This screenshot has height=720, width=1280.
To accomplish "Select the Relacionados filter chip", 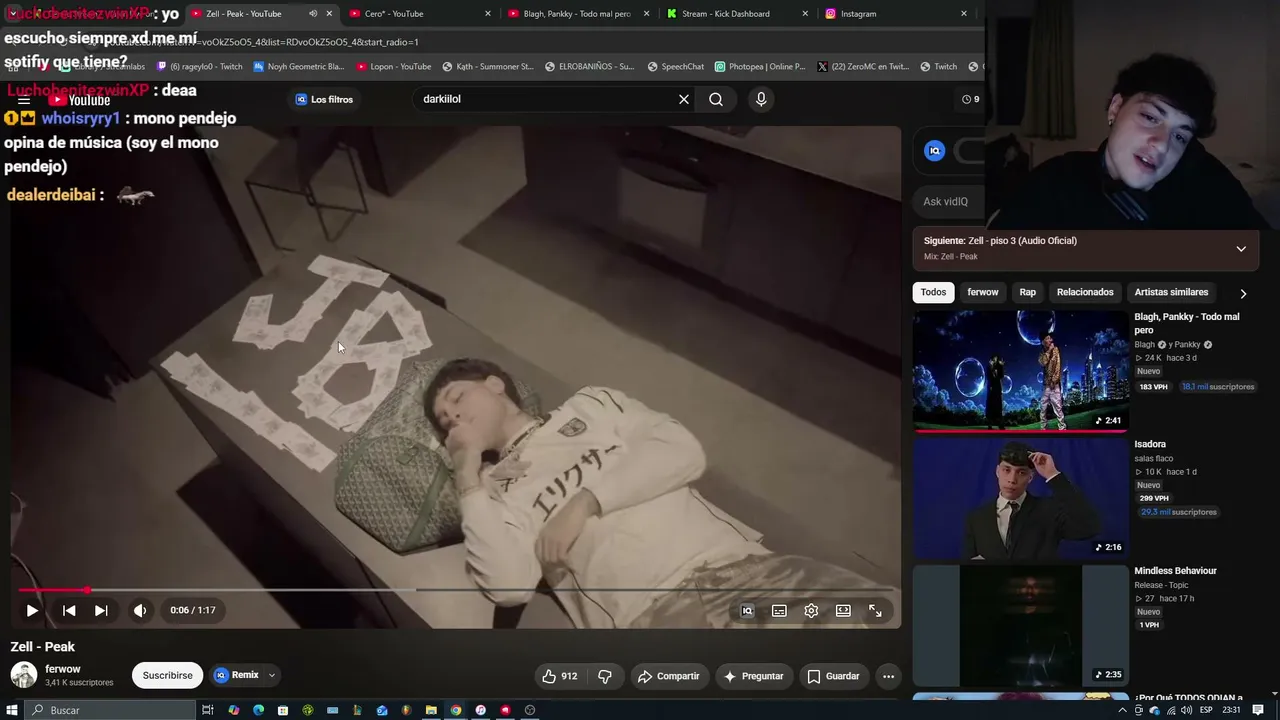I will [x=1085, y=292].
